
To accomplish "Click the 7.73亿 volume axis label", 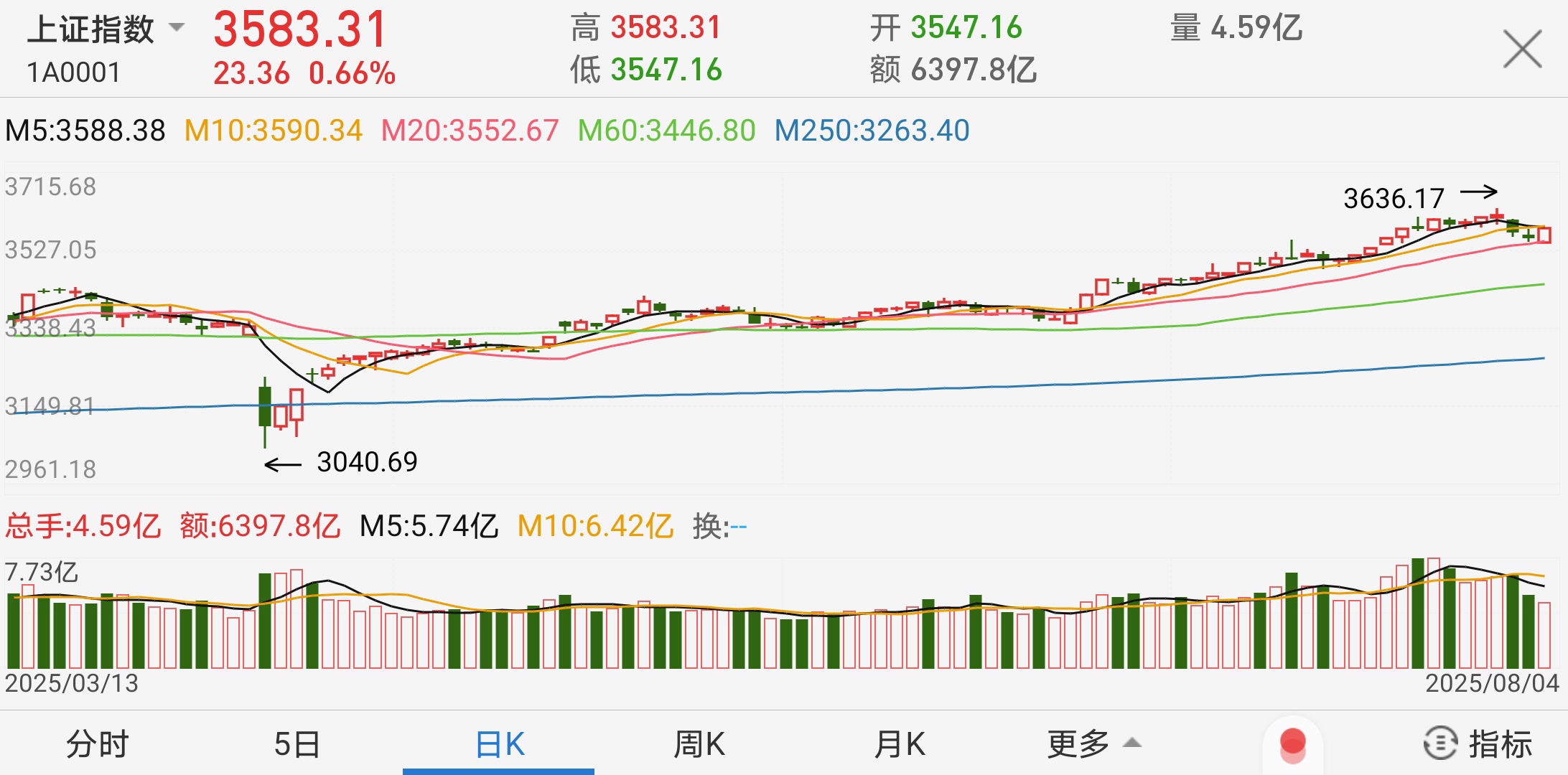I will tap(41, 573).
